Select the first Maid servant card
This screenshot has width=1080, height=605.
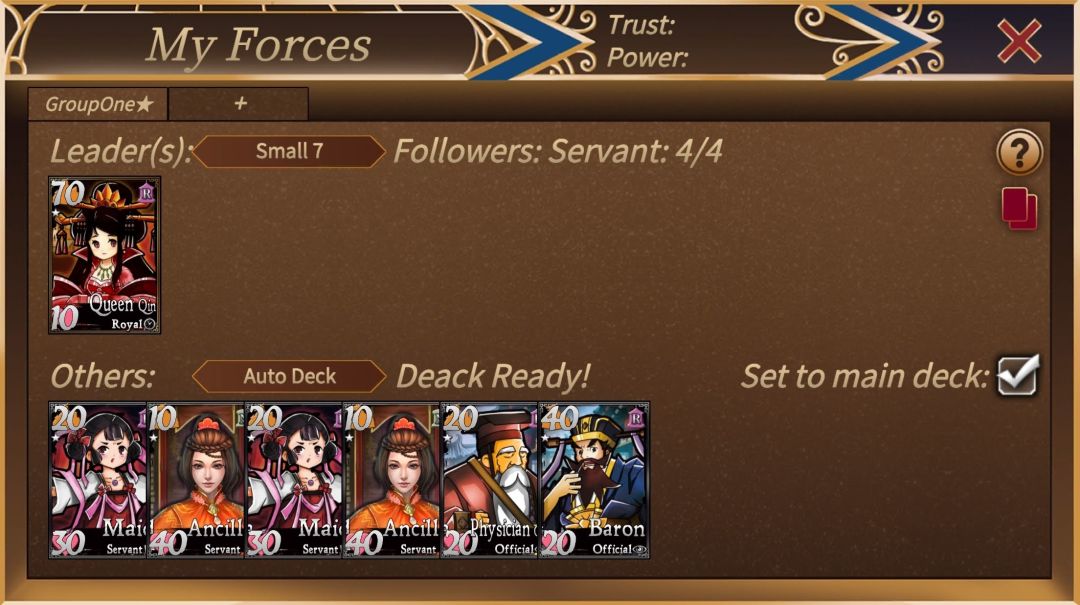pos(98,480)
